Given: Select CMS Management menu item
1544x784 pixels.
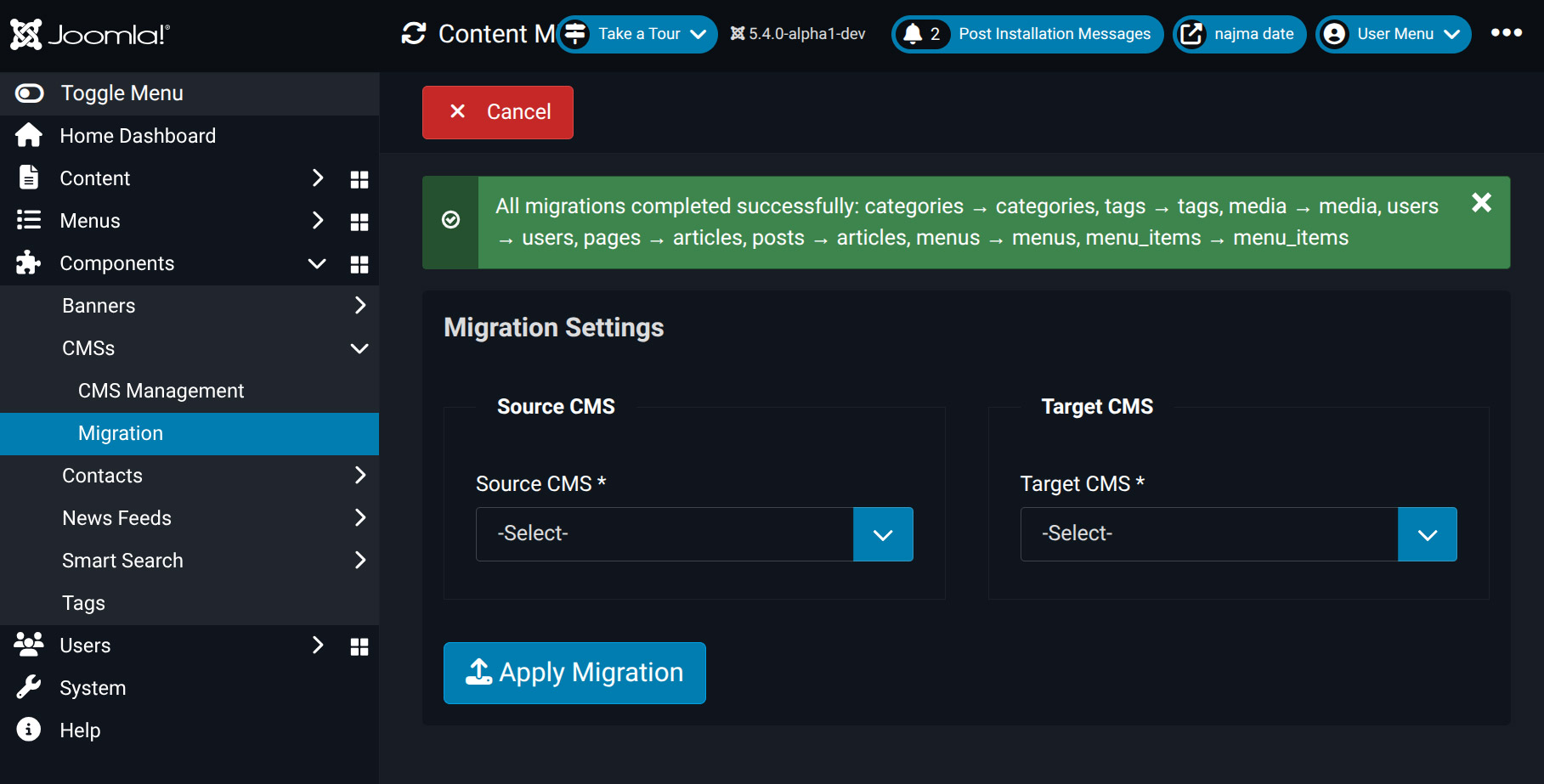Looking at the screenshot, I should click(x=161, y=391).
